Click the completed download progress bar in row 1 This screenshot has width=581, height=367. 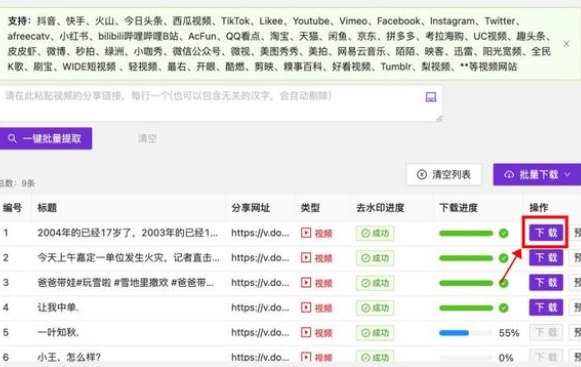(x=466, y=233)
